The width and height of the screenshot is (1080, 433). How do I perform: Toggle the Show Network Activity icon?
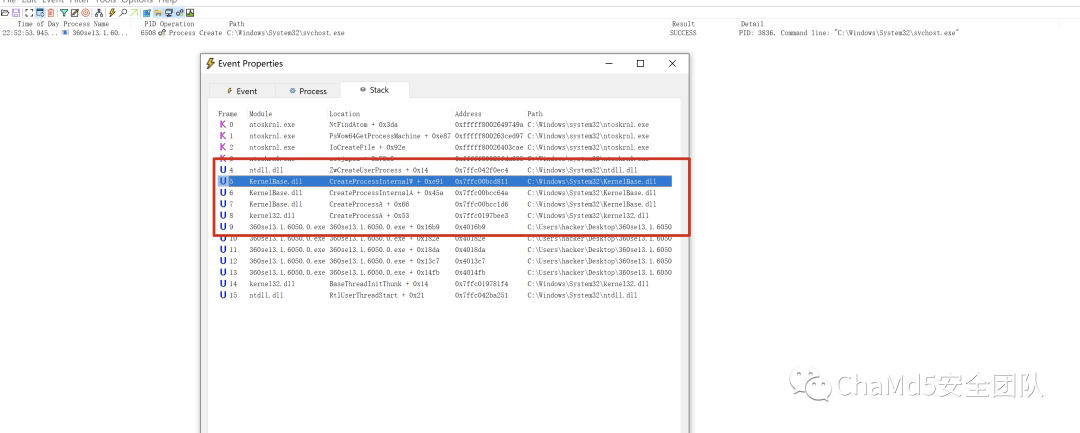pos(169,13)
